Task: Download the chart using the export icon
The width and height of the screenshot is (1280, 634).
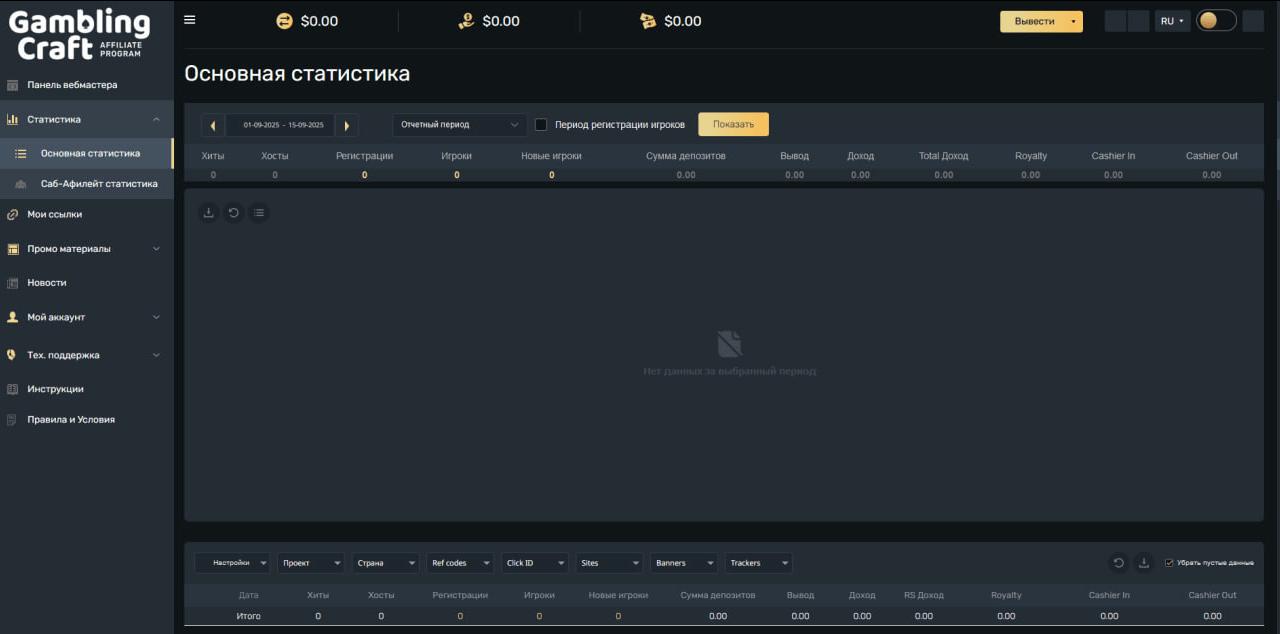Action: click(x=208, y=212)
